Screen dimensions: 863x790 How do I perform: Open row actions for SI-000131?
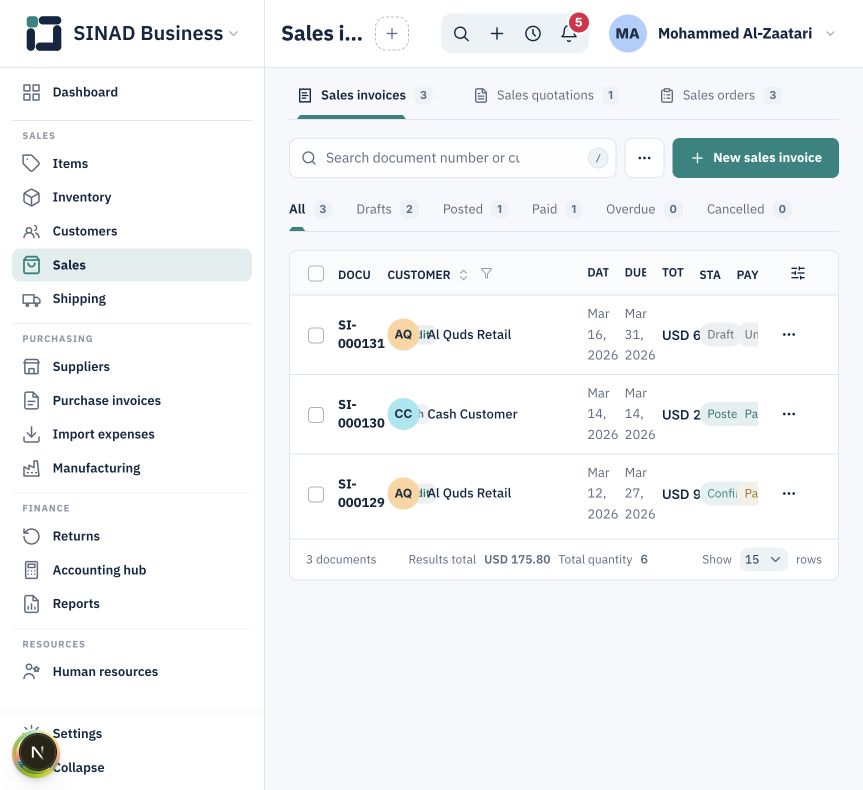click(789, 335)
